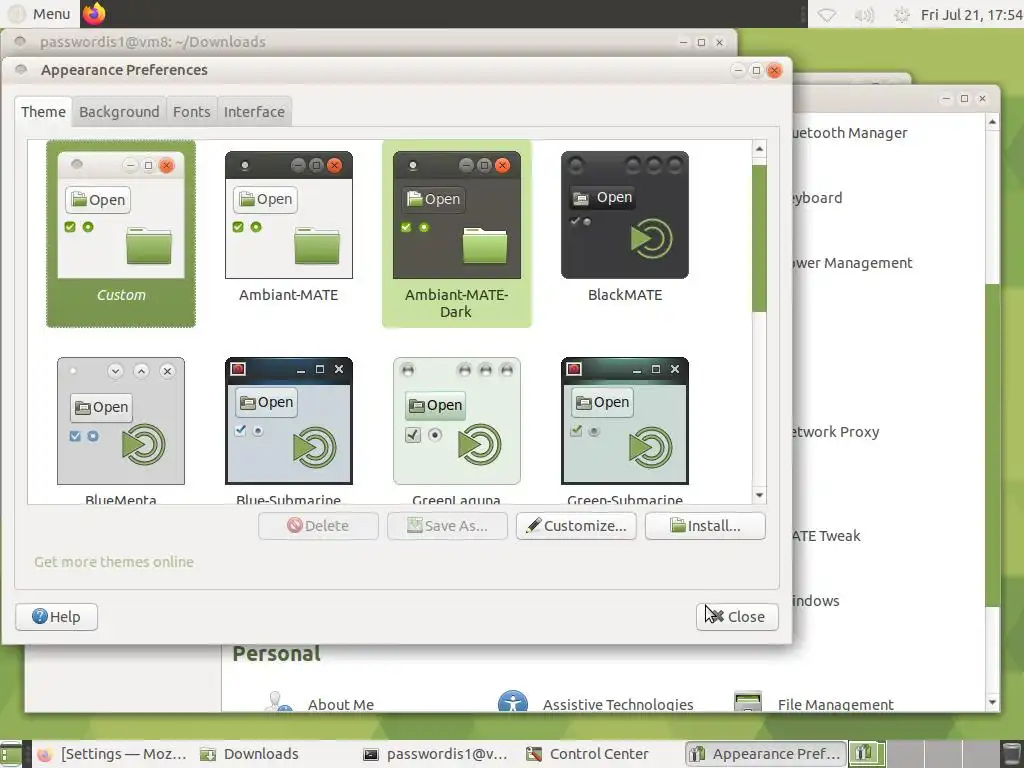Image resolution: width=1024 pixels, height=768 pixels.
Task: Open Network Proxy in Control Center
Action: click(836, 432)
